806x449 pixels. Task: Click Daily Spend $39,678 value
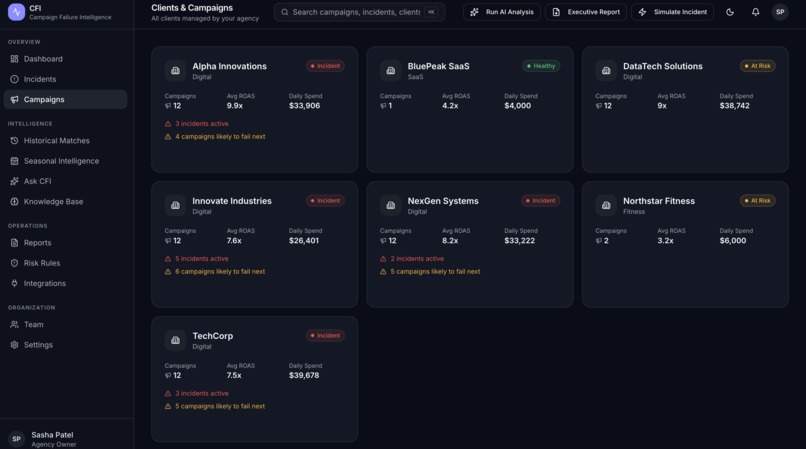click(304, 375)
